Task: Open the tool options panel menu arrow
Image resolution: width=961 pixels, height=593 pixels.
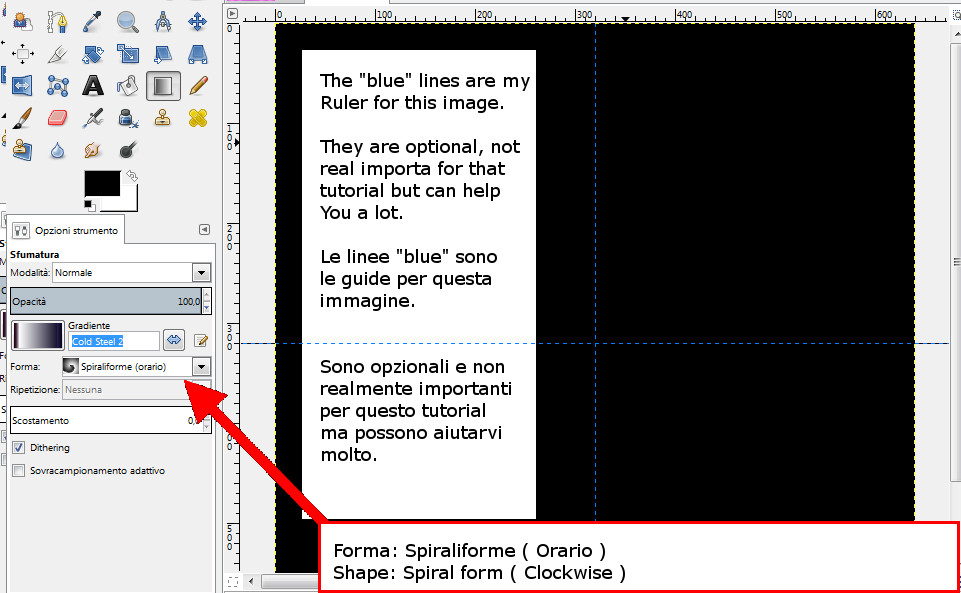Action: tap(204, 230)
